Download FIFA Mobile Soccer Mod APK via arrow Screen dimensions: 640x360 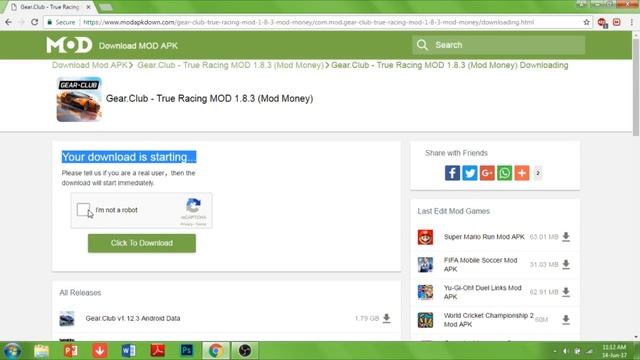(566, 264)
